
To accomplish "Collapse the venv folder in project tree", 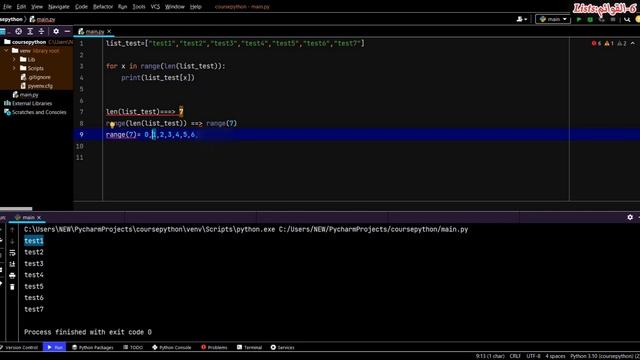I will click(6, 51).
